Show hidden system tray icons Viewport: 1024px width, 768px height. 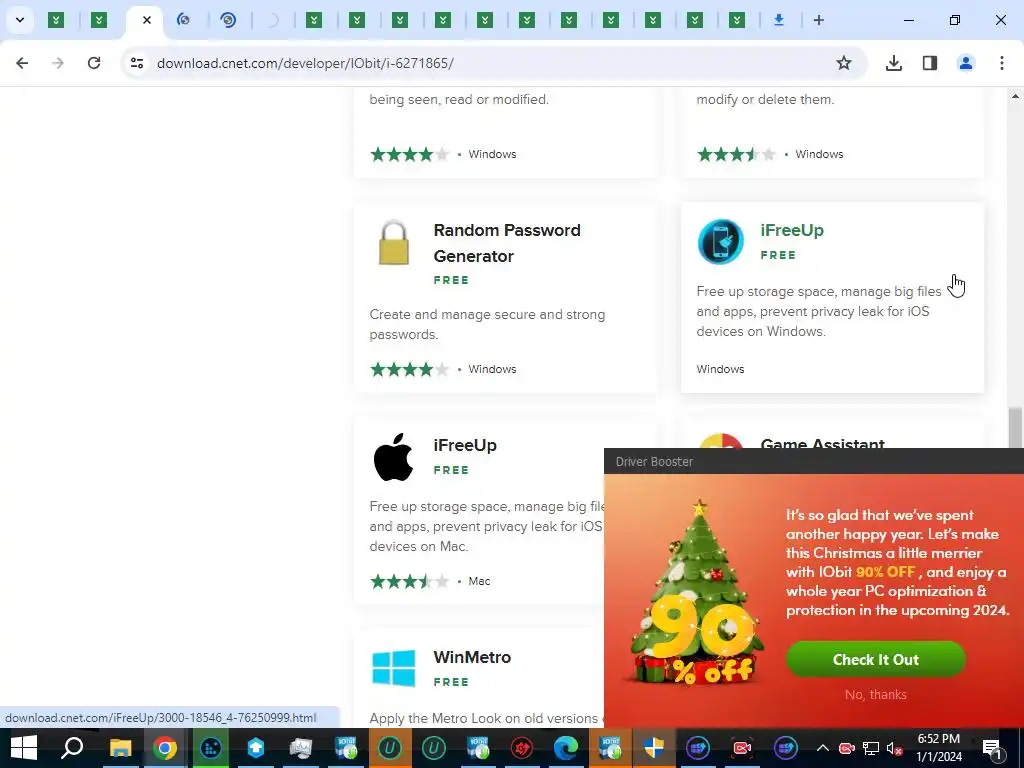[823, 748]
